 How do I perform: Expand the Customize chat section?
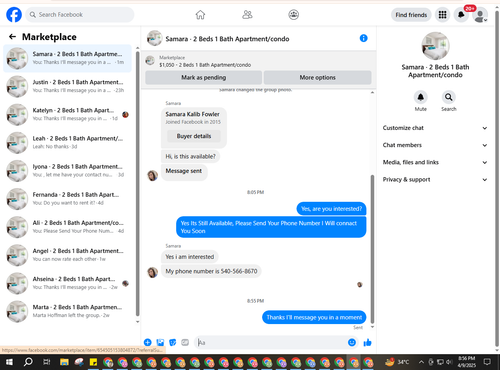(x=435, y=128)
